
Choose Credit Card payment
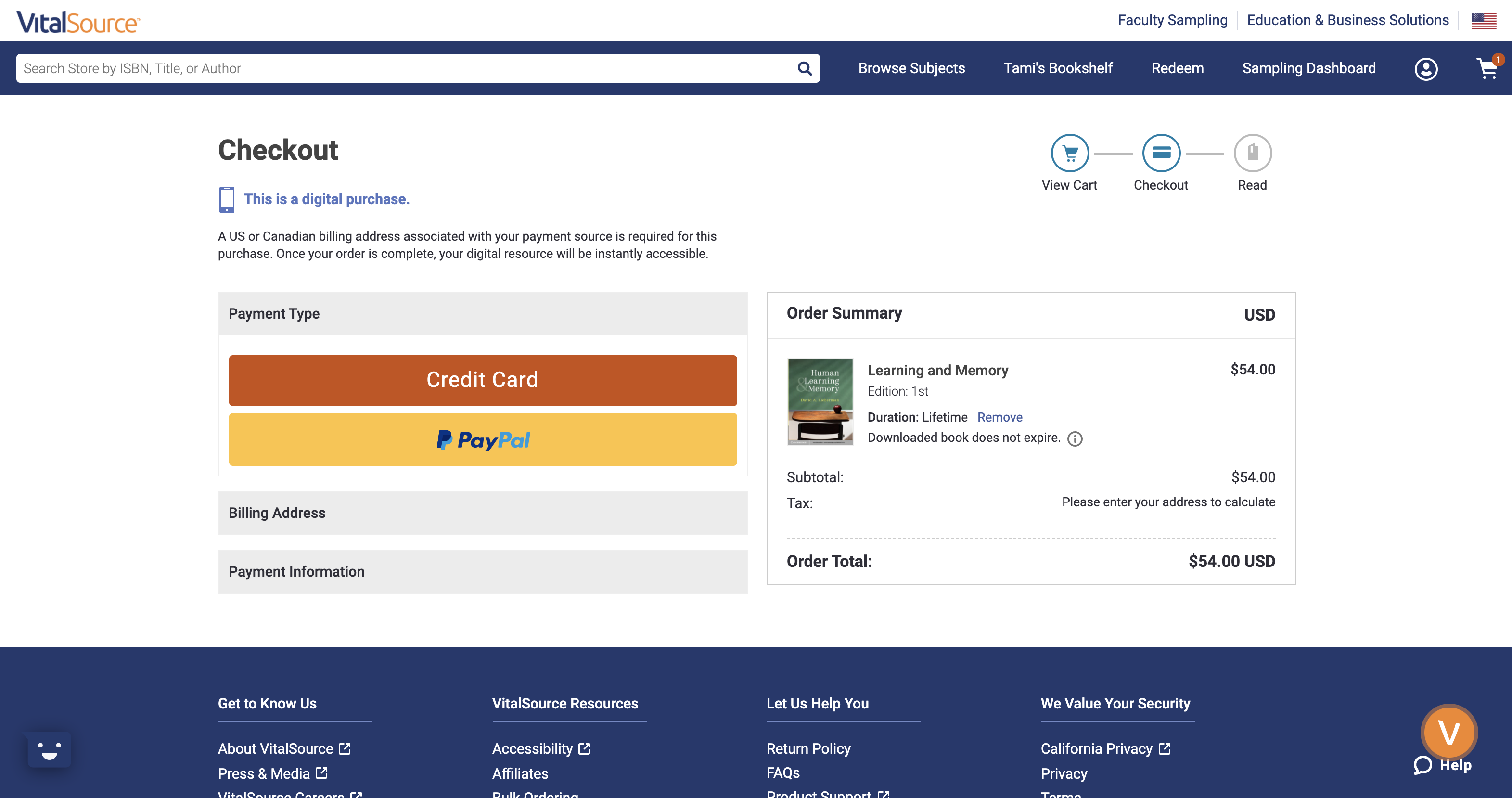click(x=483, y=381)
